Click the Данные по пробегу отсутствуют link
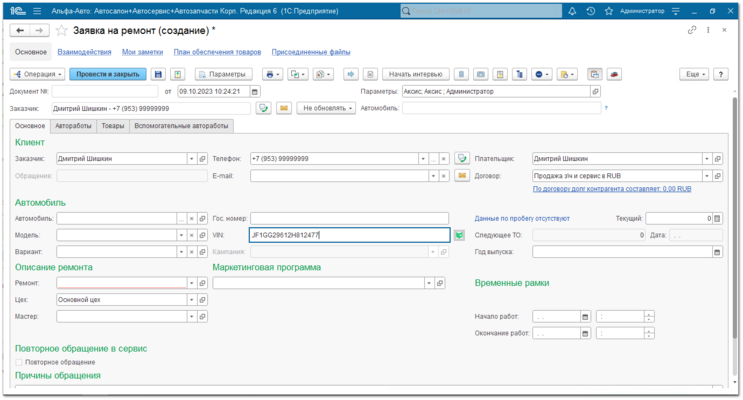Viewport: 743px width, 400px height. [522, 218]
